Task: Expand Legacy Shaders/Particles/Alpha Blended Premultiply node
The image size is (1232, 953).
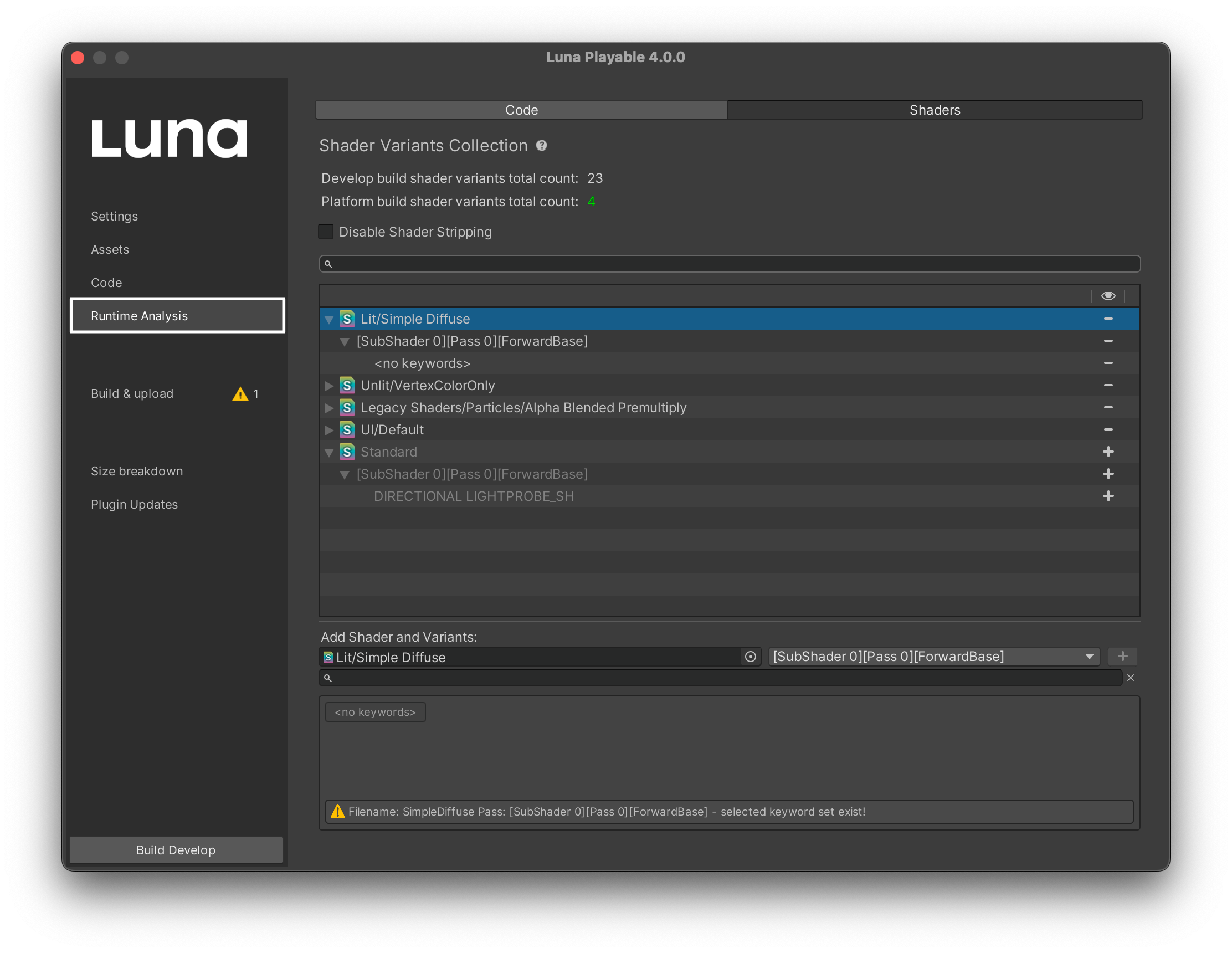Action: (x=329, y=408)
